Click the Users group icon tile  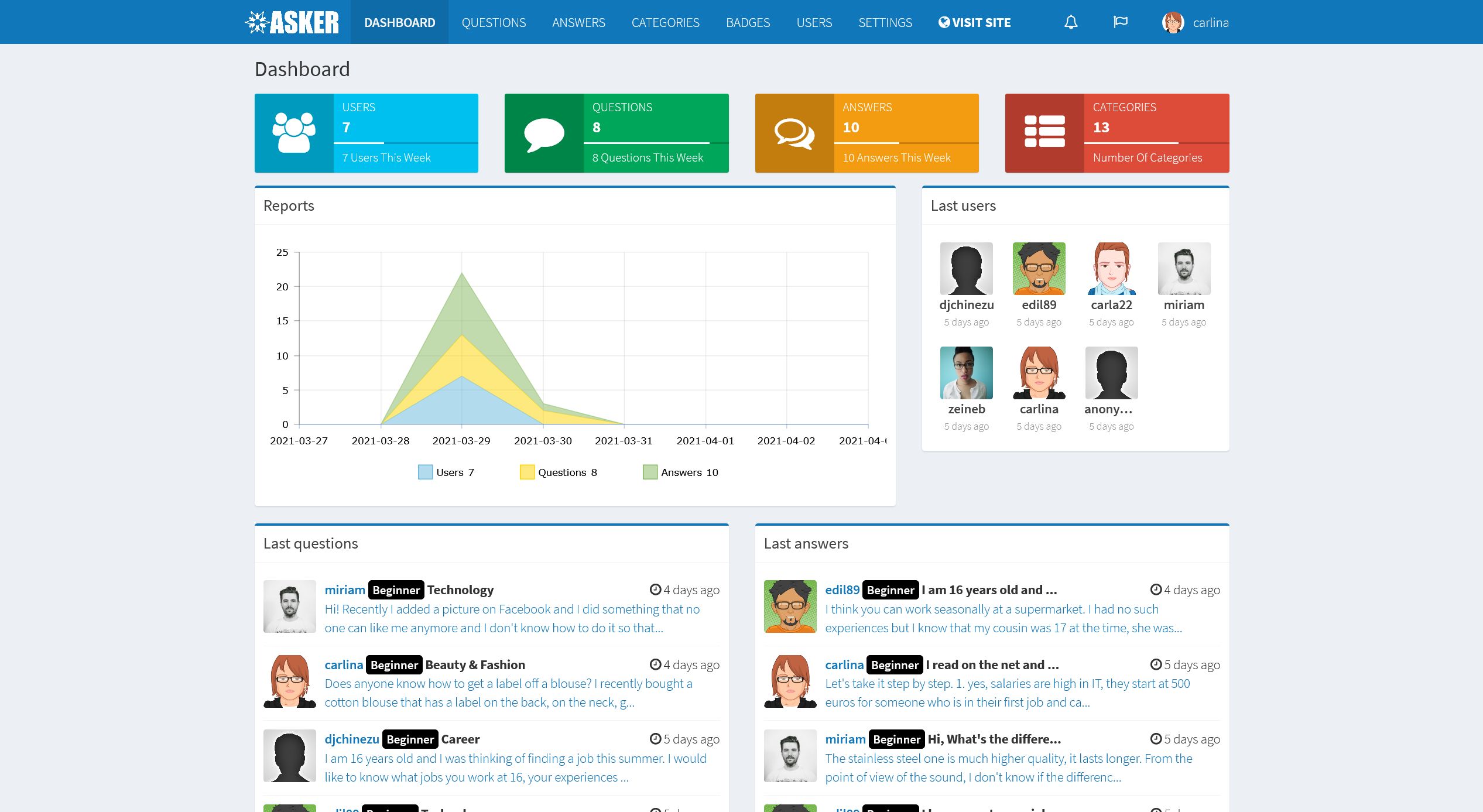[x=294, y=133]
